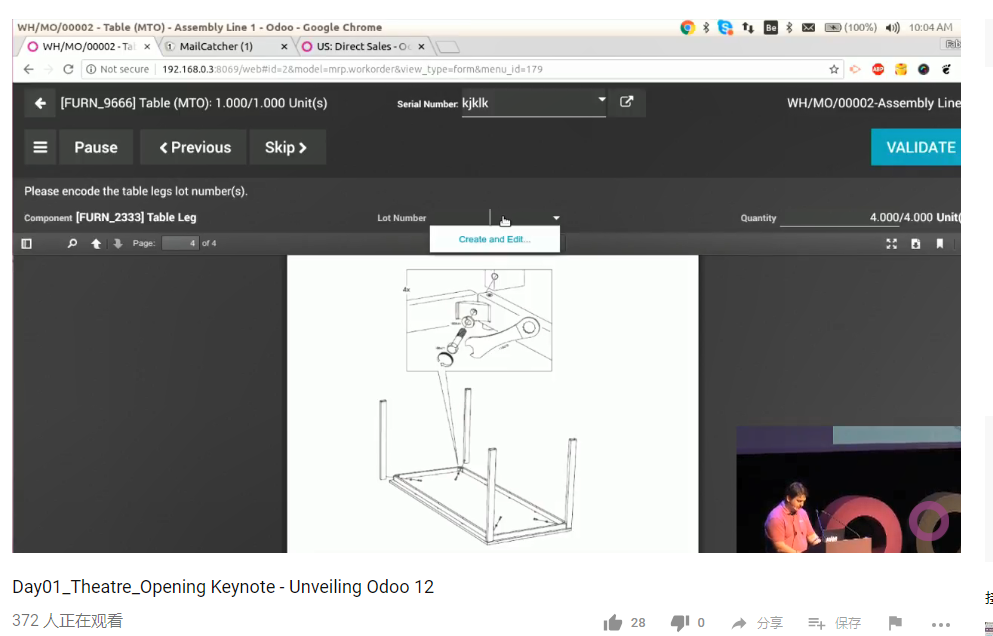
Task: Open the network up-down arrows indicator
Action: click(x=748, y=27)
